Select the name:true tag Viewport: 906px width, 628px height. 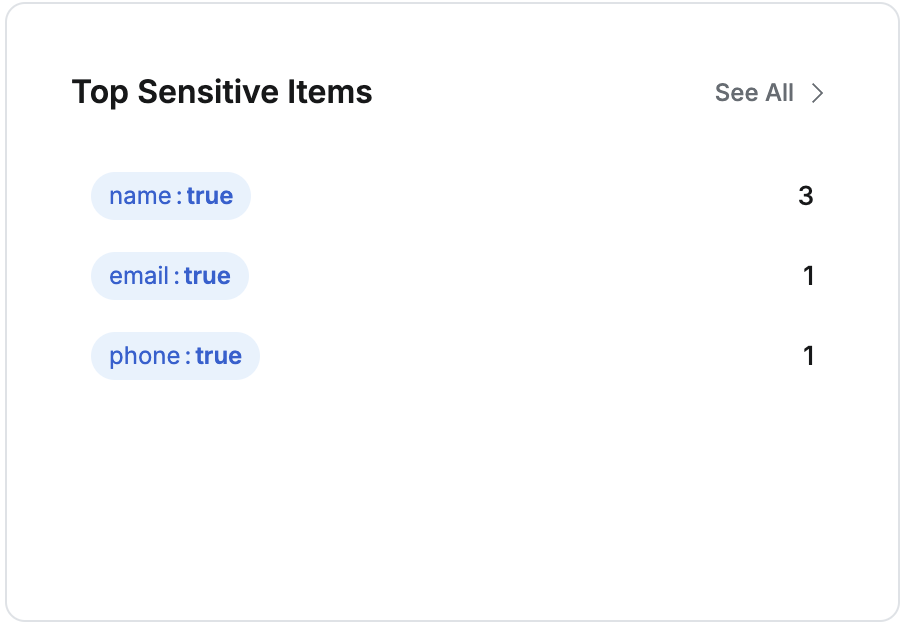click(171, 196)
